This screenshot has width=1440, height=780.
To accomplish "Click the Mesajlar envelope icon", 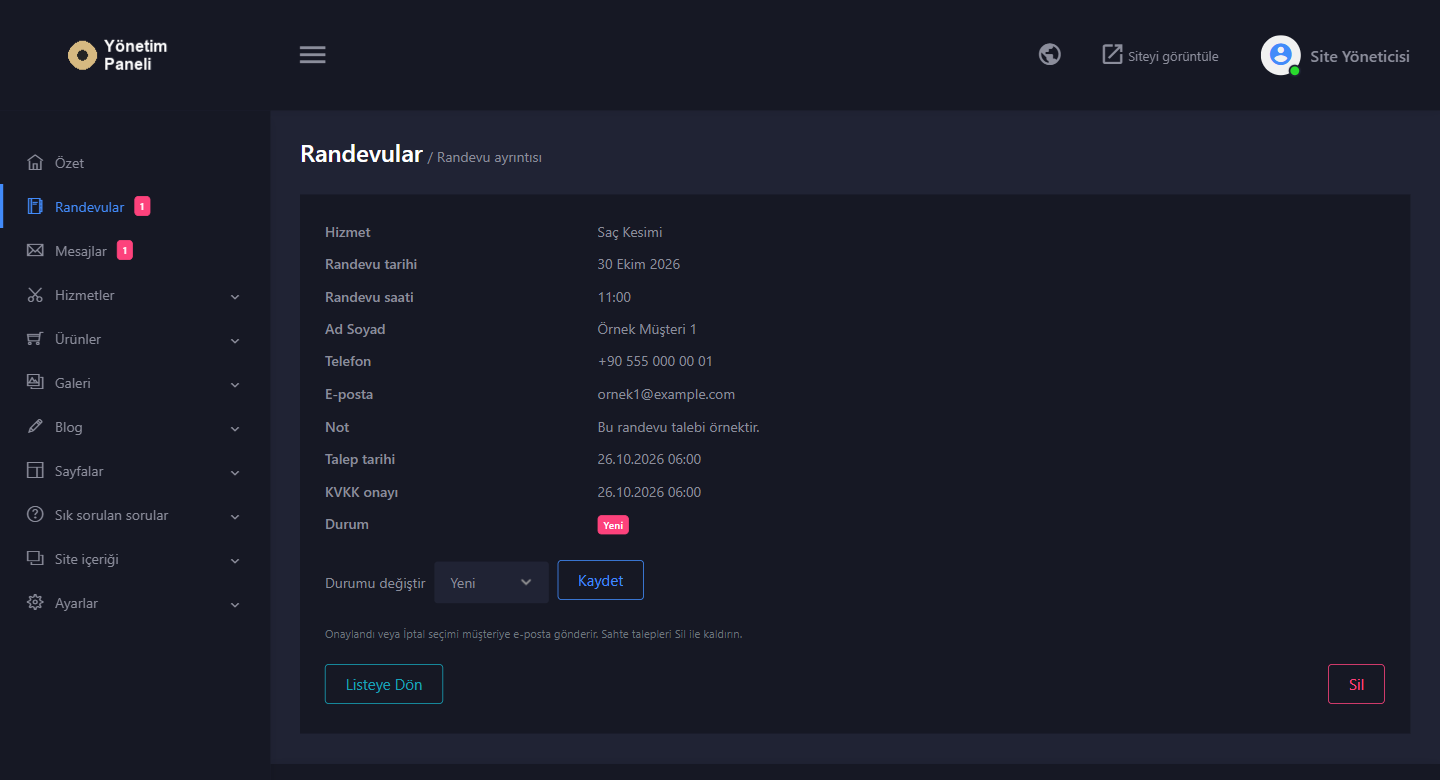I will [35, 251].
